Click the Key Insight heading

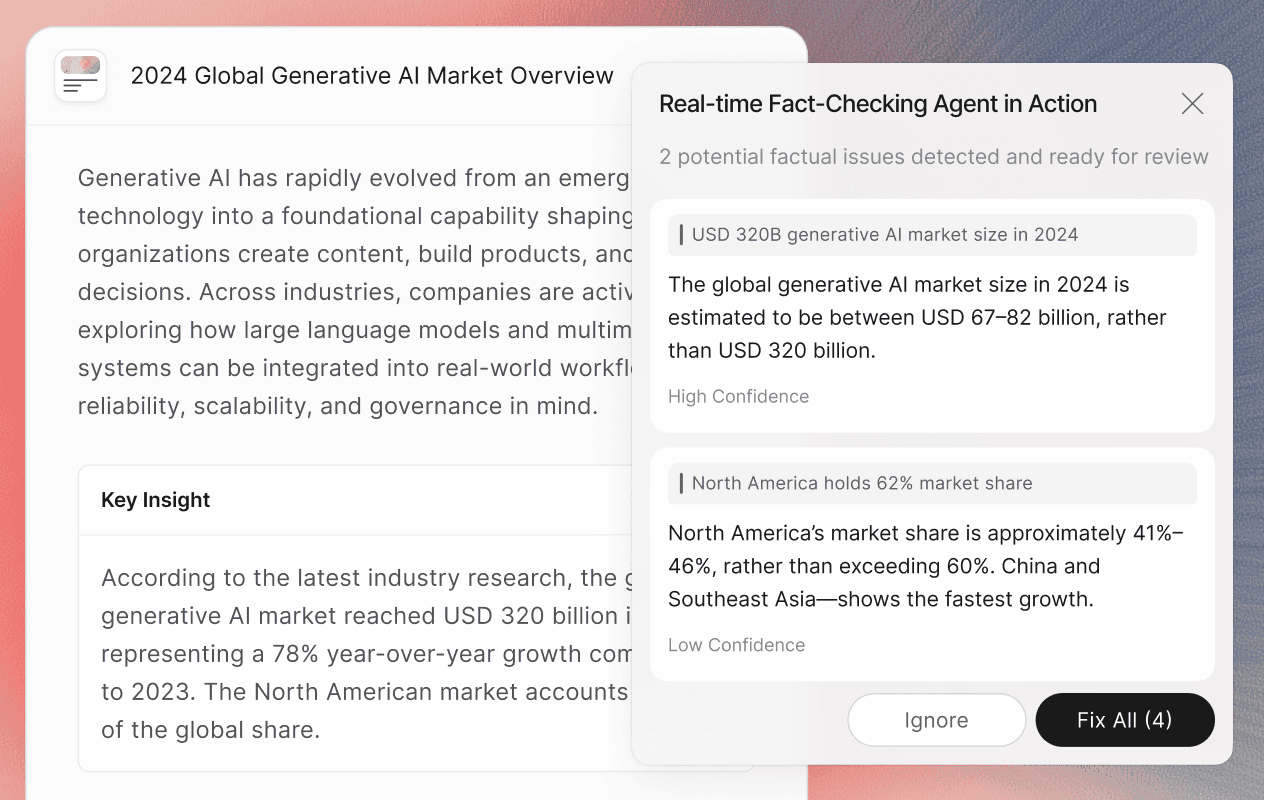coord(156,500)
